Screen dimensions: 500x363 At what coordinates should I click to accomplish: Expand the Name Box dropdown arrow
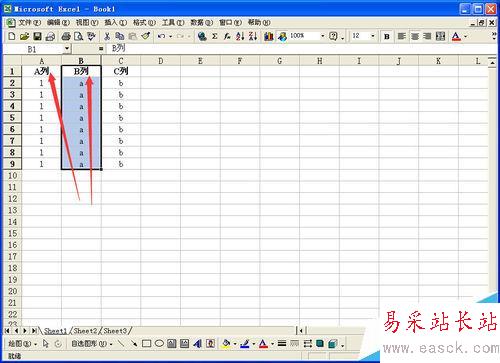tap(67, 49)
